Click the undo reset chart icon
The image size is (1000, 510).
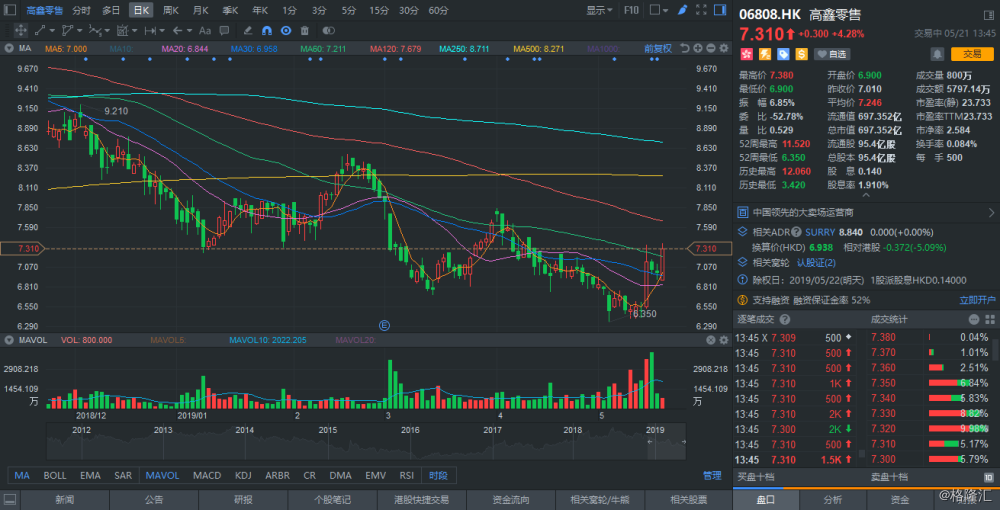[684, 48]
